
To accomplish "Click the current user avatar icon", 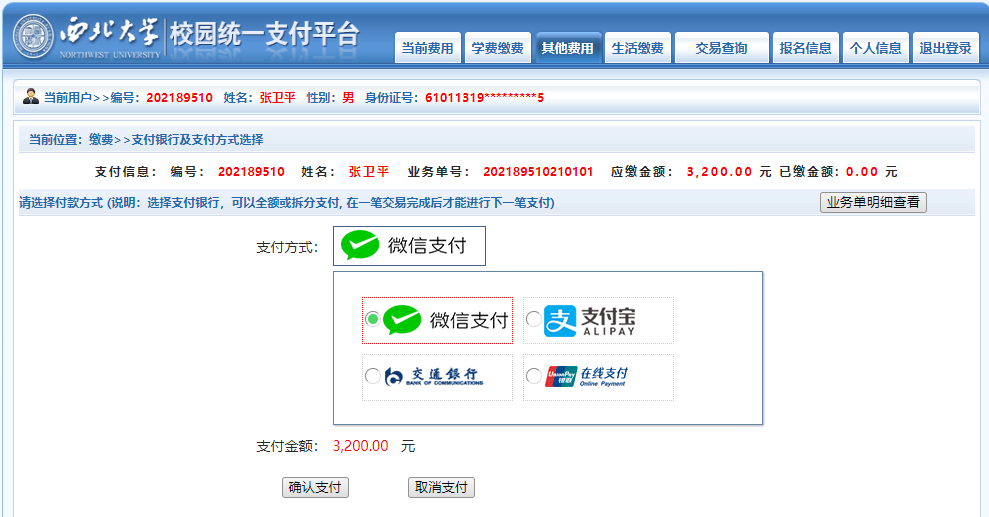I will pyautogui.click(x=30, y=97).
